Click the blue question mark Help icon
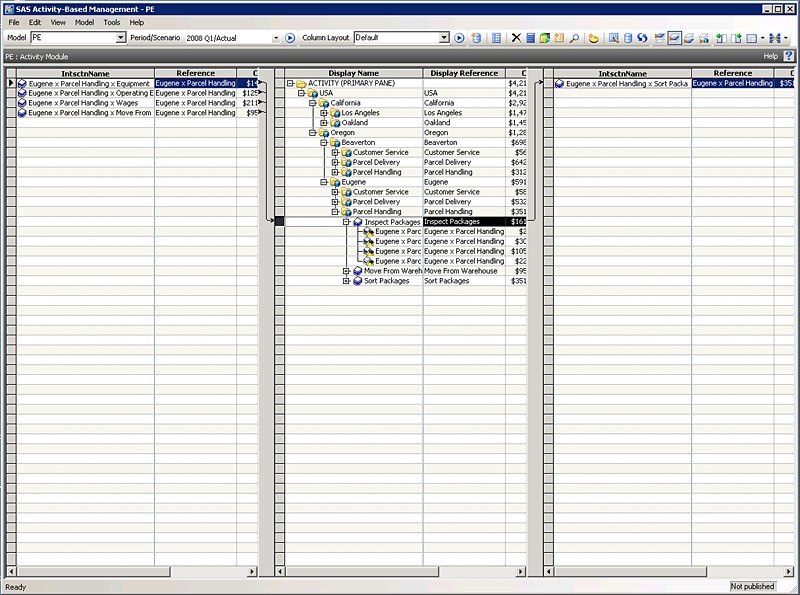 pyautogui.click(x=789, y=56)
